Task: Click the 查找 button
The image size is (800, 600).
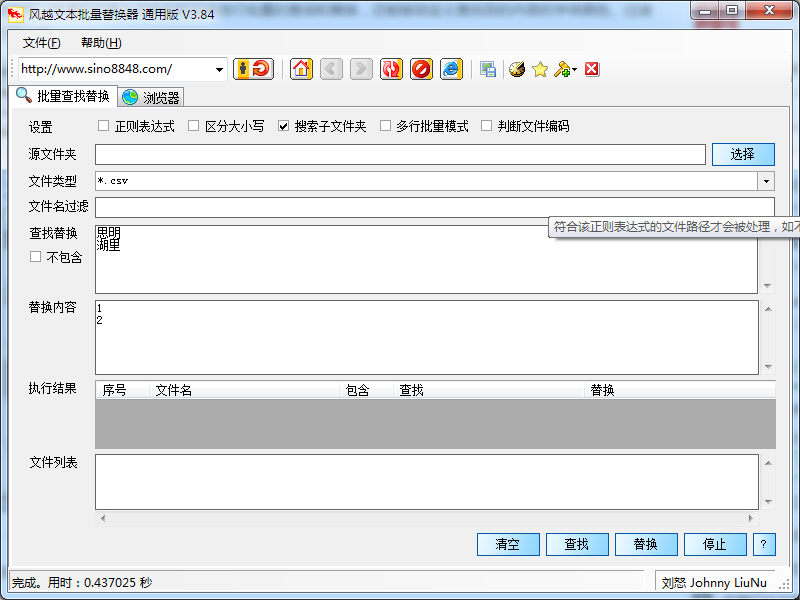Action: [577, 544]
